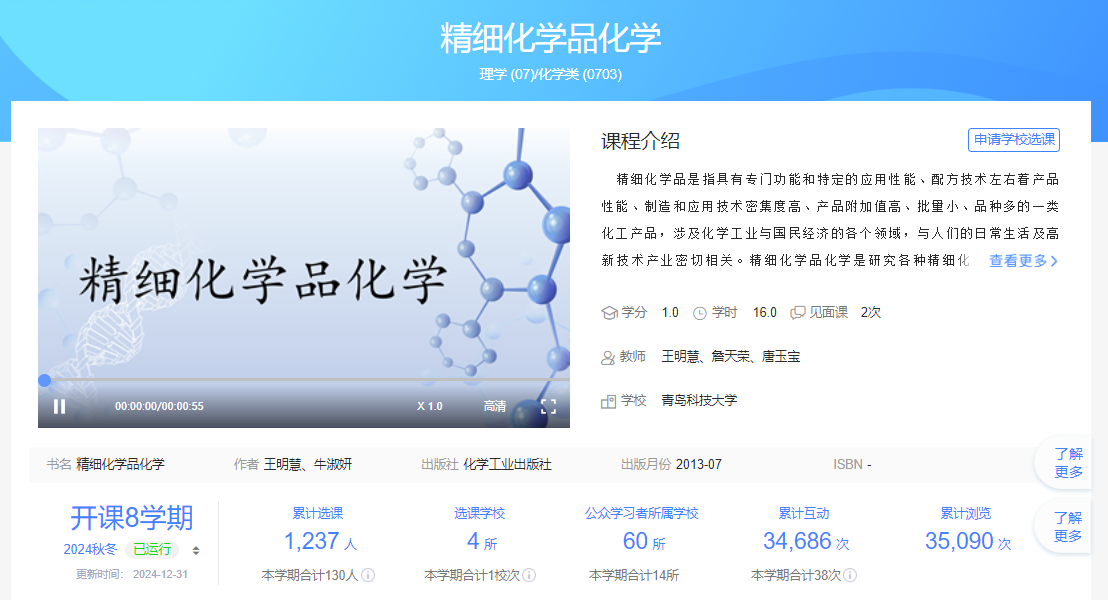Click the 教师 person icon
This screenshot has height=600, width=1108.
pos(608,358)
